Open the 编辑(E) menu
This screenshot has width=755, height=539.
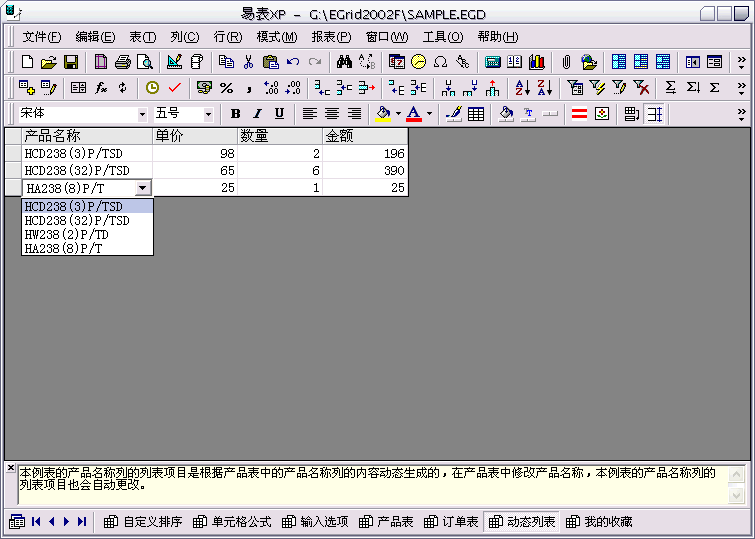tap(95, 37)
